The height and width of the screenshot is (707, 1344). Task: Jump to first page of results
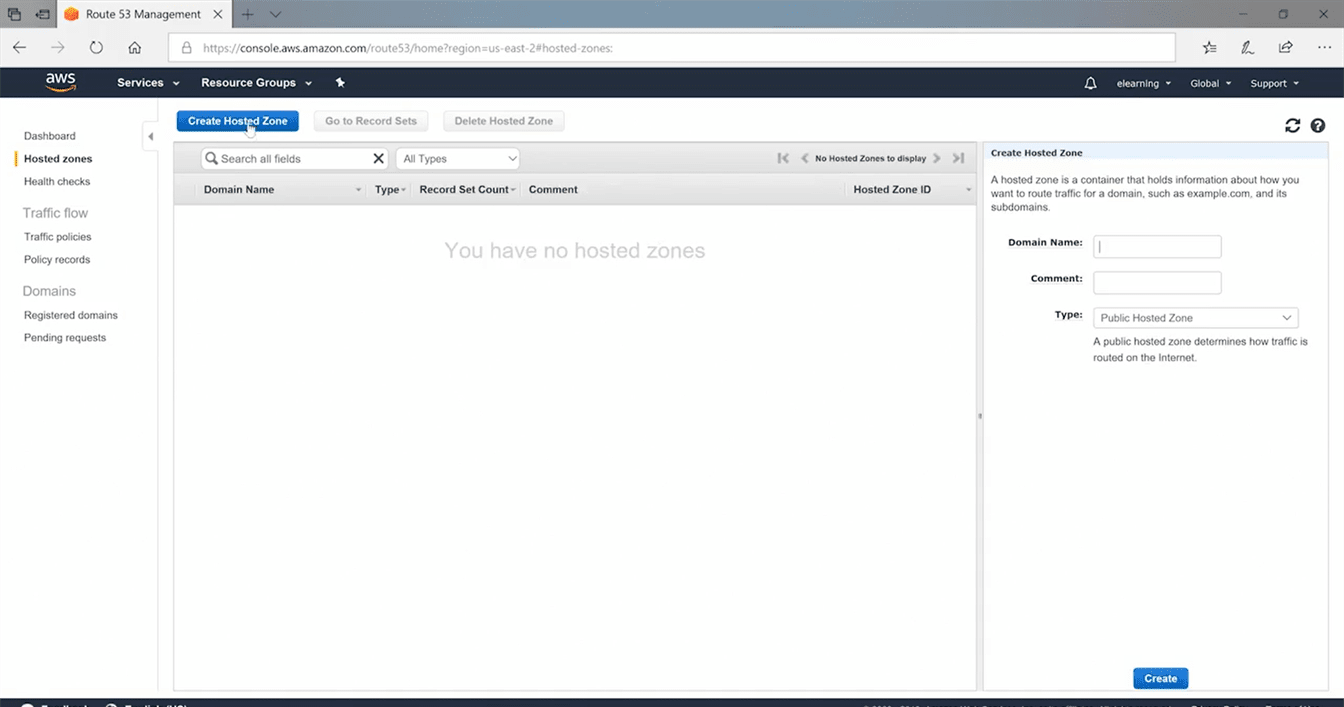pos(783,158)
